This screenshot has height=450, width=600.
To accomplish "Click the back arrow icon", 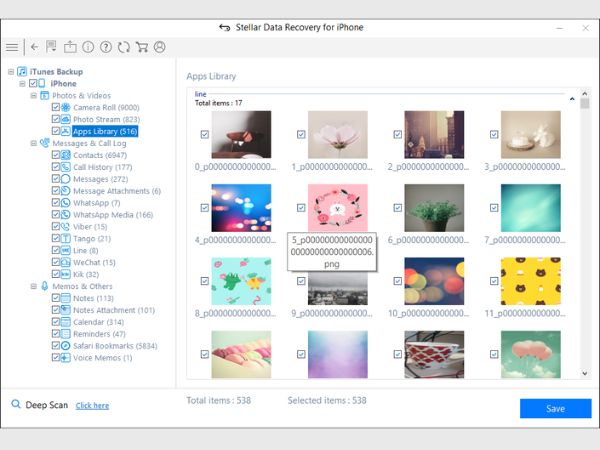I will (34, 46).
